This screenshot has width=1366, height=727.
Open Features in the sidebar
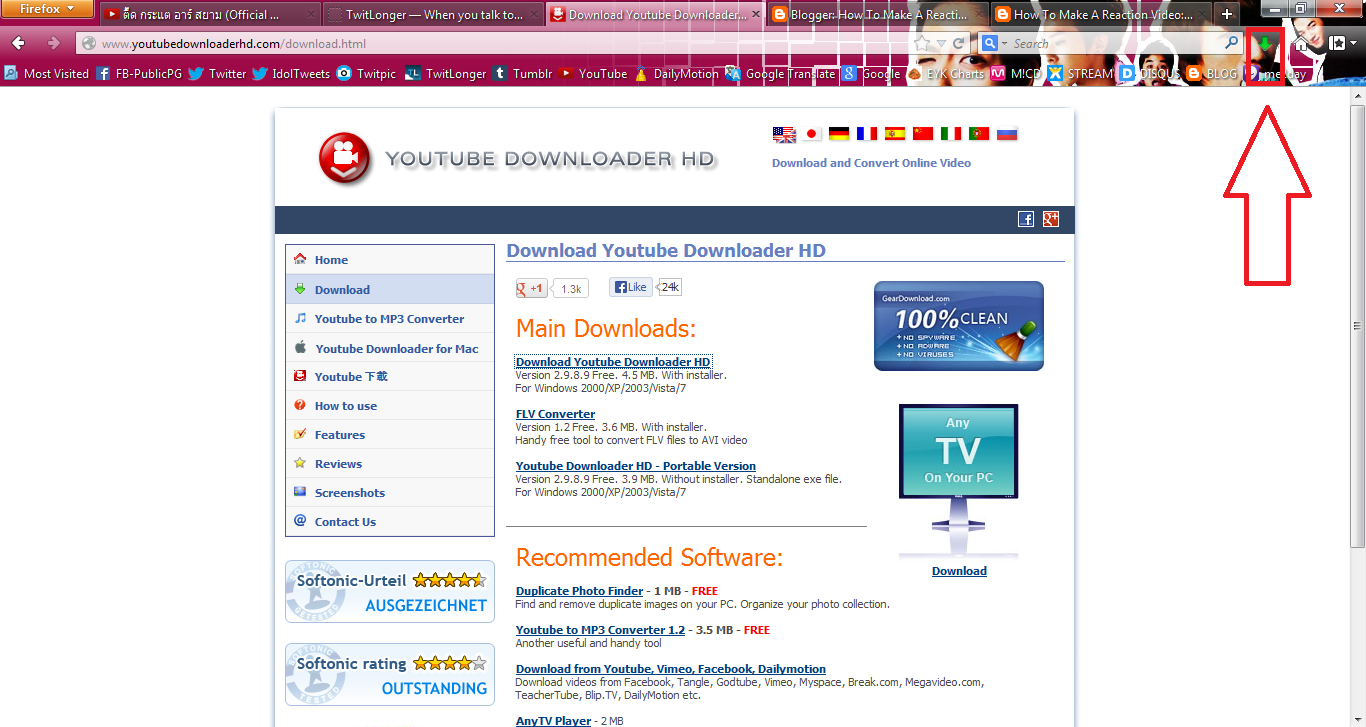pos(390,435)
